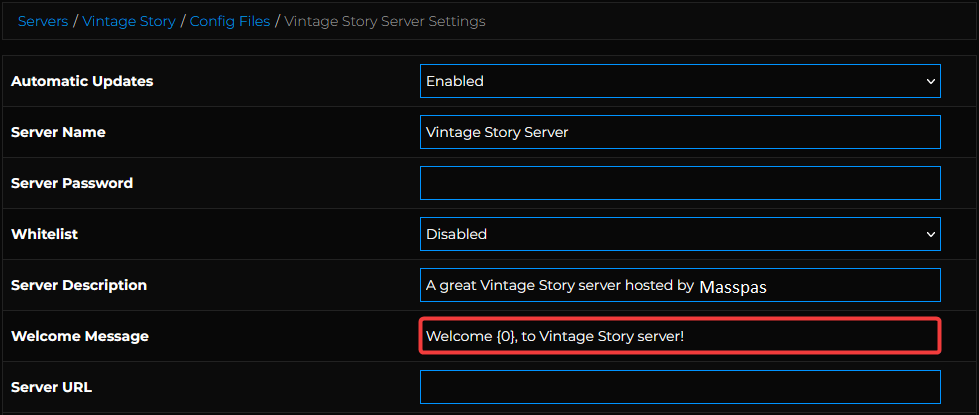
Task: Click the Server Description input field
Action: [680, 285]
